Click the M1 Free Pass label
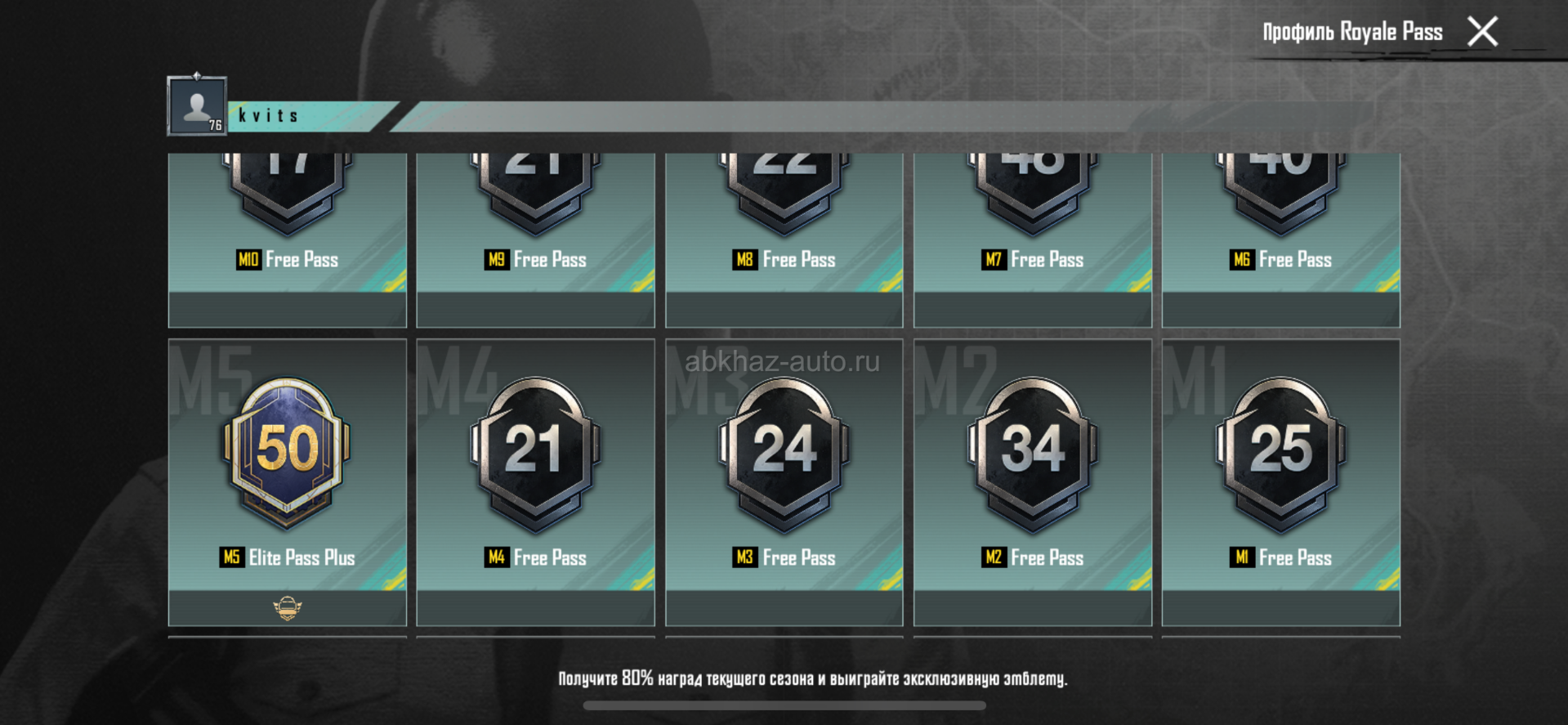The image size is (1568, 725). click(x=1281, y=557)
